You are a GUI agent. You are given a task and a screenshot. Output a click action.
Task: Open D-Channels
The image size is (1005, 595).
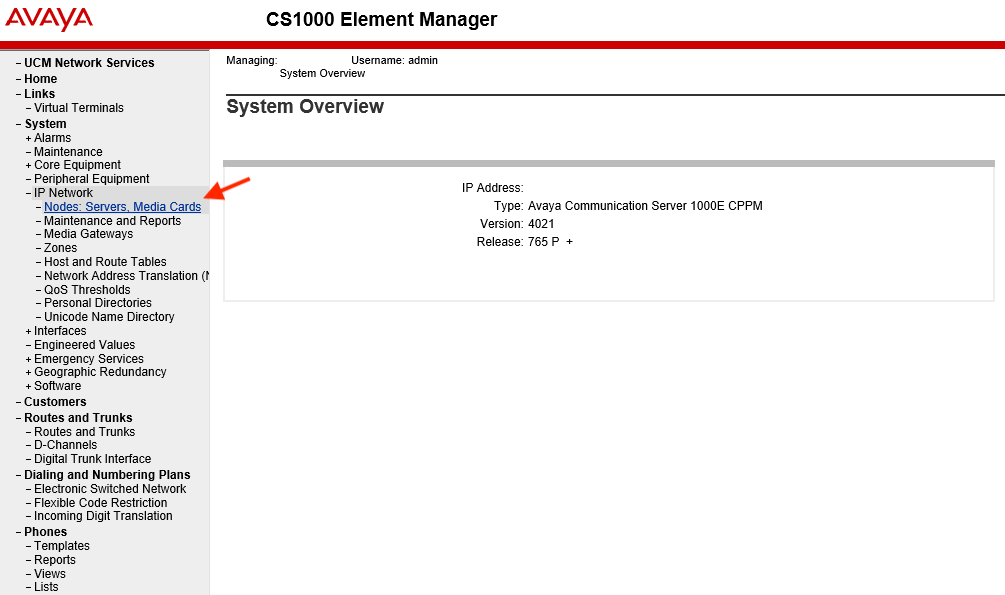[65, 445]
